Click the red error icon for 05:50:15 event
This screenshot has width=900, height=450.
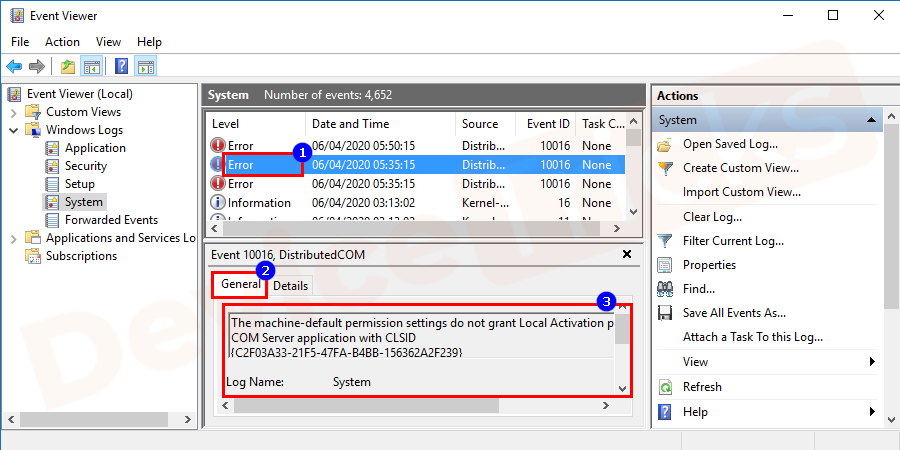tap(218, 146)
